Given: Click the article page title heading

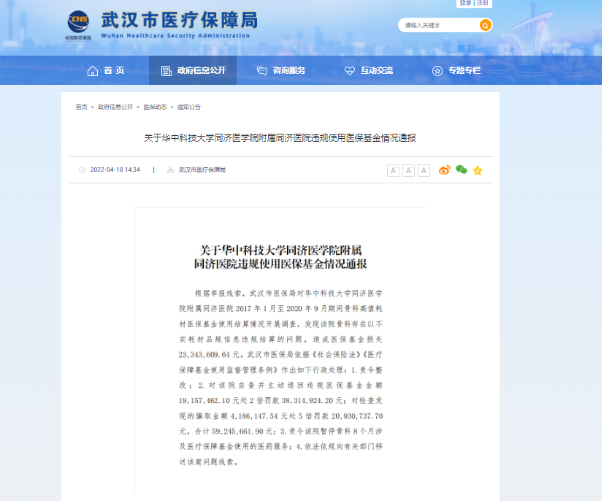Looking at the screenshot, I should click(x=280, y=138).
